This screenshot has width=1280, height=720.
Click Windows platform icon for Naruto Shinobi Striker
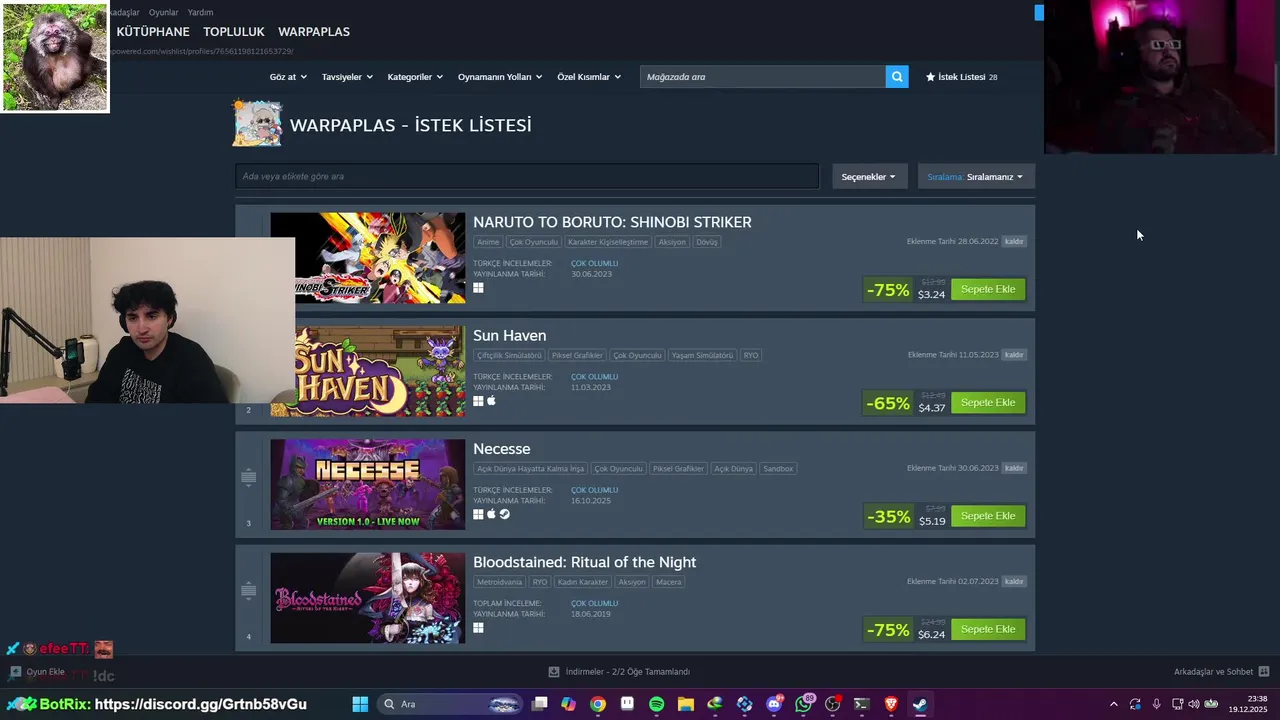pyautogui.click(x=478, y=288)
